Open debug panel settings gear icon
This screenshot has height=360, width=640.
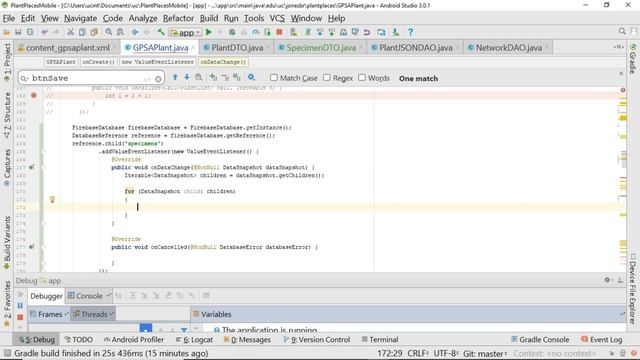(608, 280)
